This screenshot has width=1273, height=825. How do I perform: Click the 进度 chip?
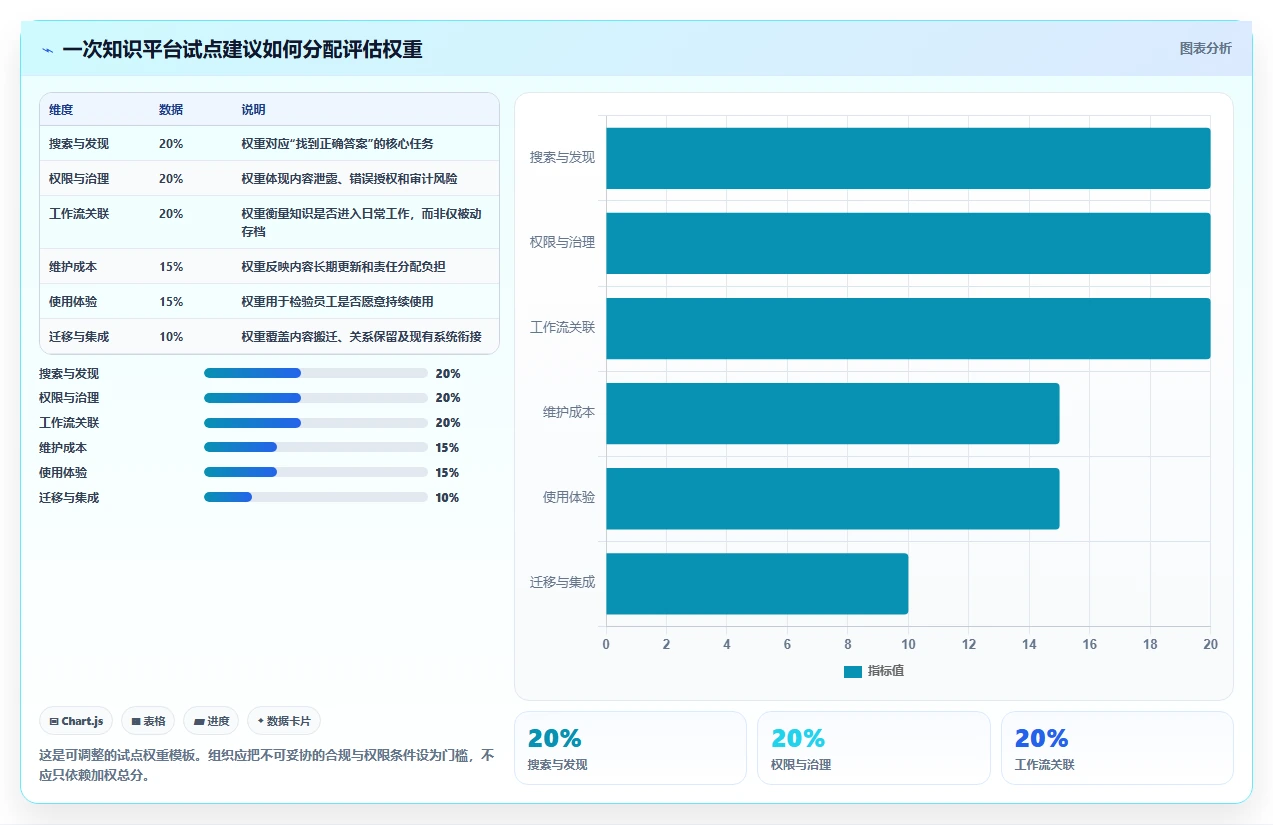[x=211, y=721]
